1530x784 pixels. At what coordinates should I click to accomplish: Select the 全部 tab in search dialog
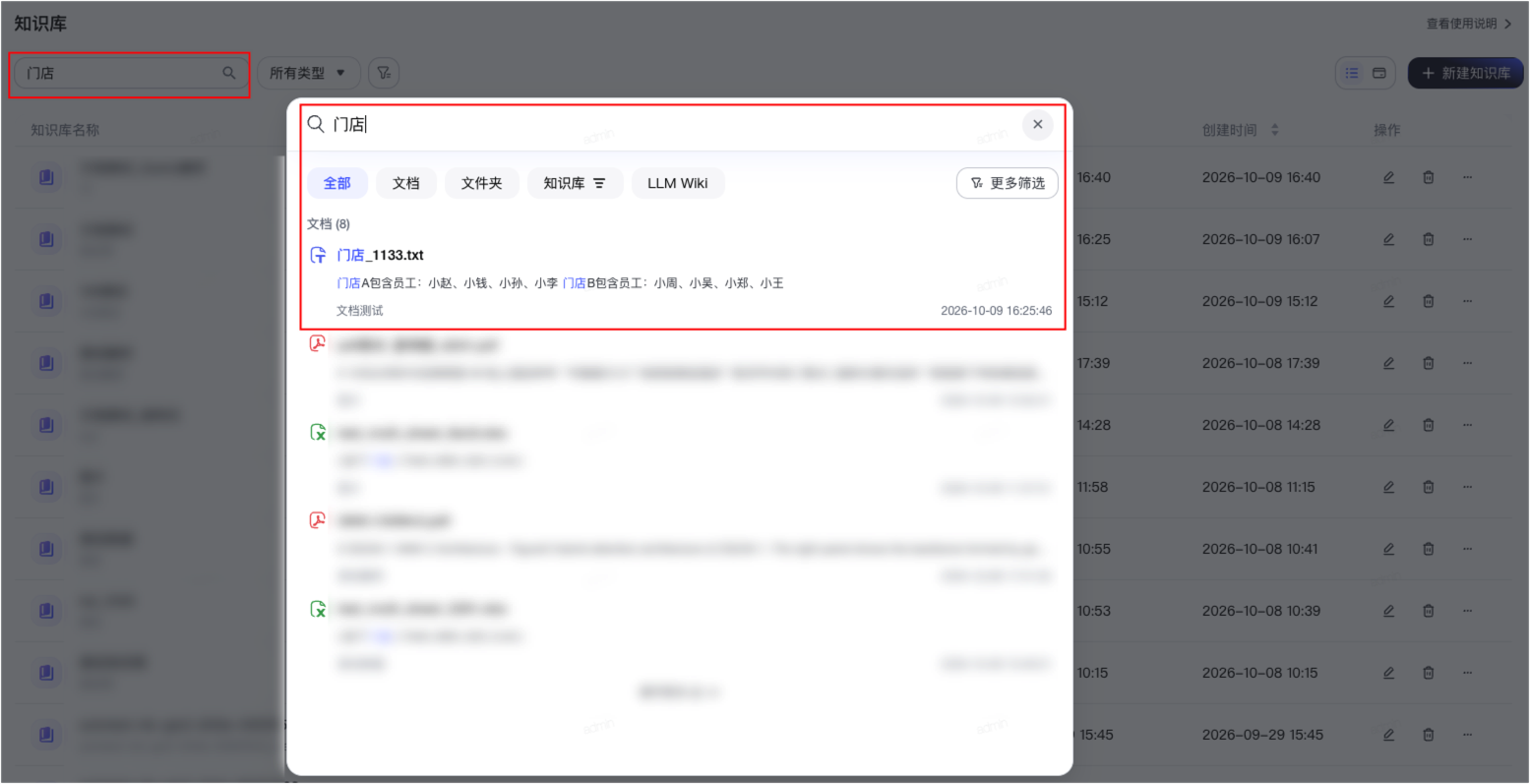click(x=337, y=183)
